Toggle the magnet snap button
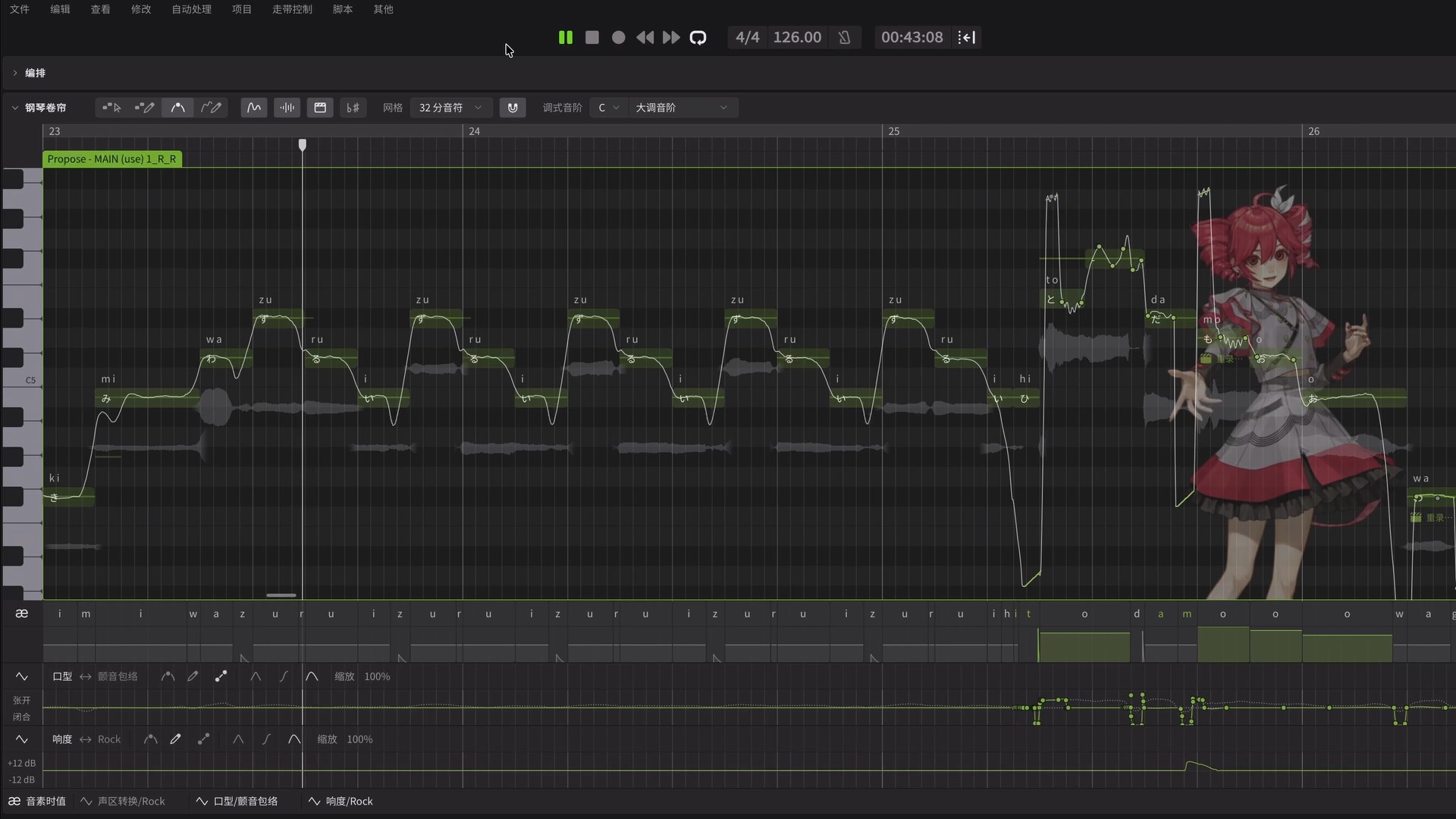The width and height of the screenshot is (1456, 819). click(513, 108)
